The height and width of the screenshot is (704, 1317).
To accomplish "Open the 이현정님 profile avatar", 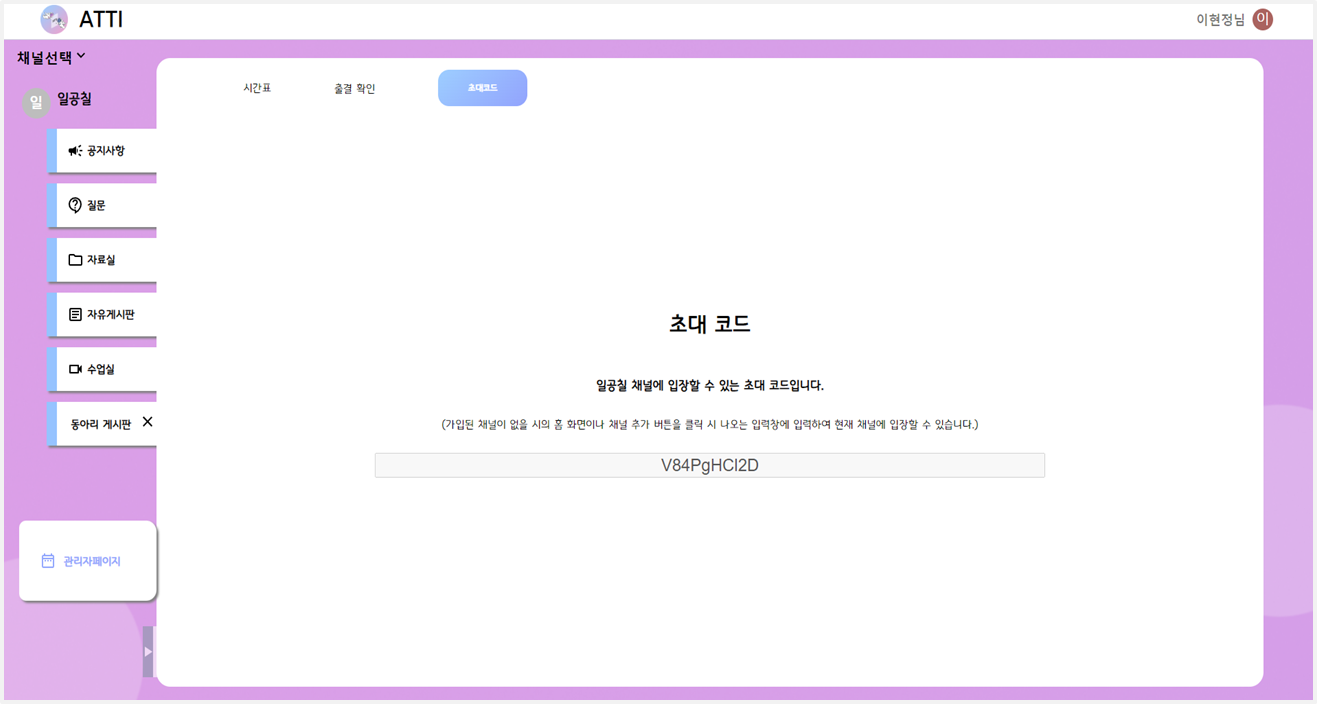I will tap(1261, 18).
